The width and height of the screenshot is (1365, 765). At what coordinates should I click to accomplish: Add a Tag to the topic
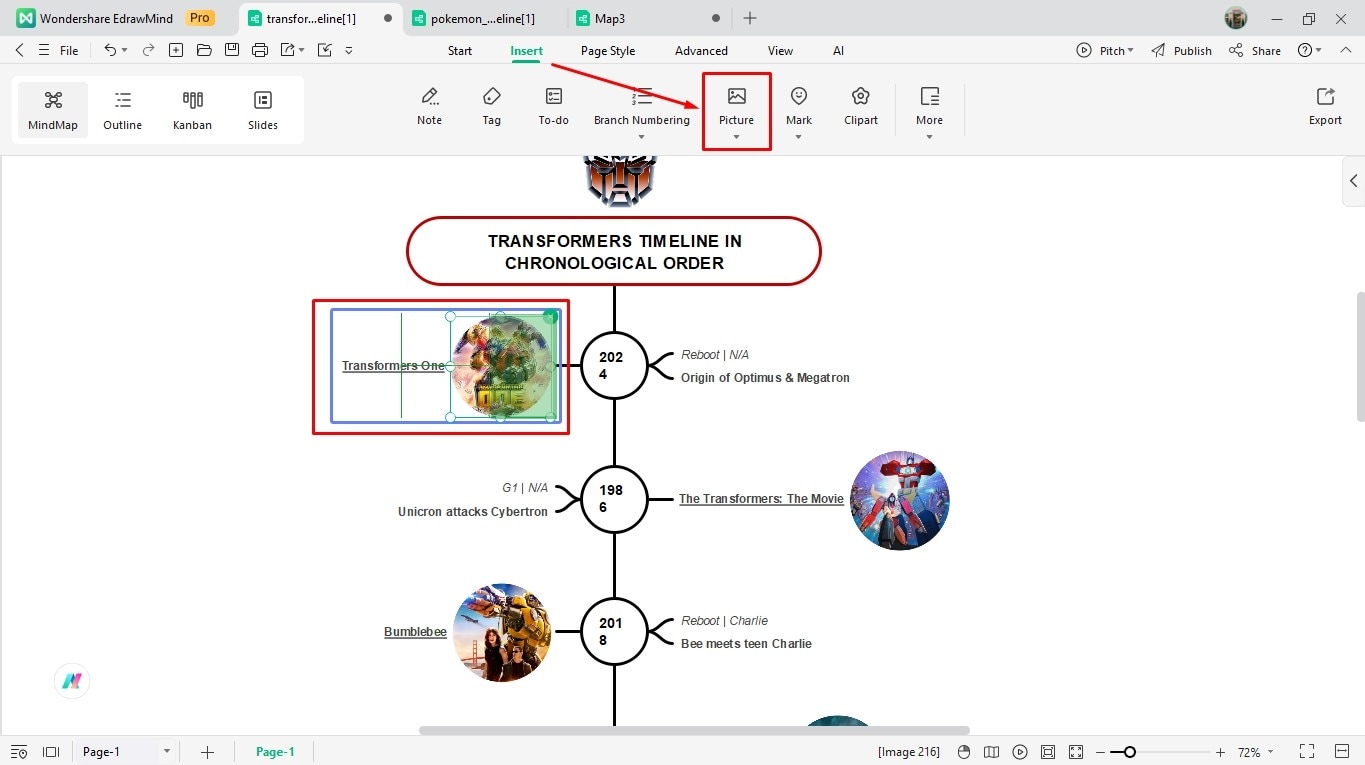pyautogui.click(x=491, y=106)
